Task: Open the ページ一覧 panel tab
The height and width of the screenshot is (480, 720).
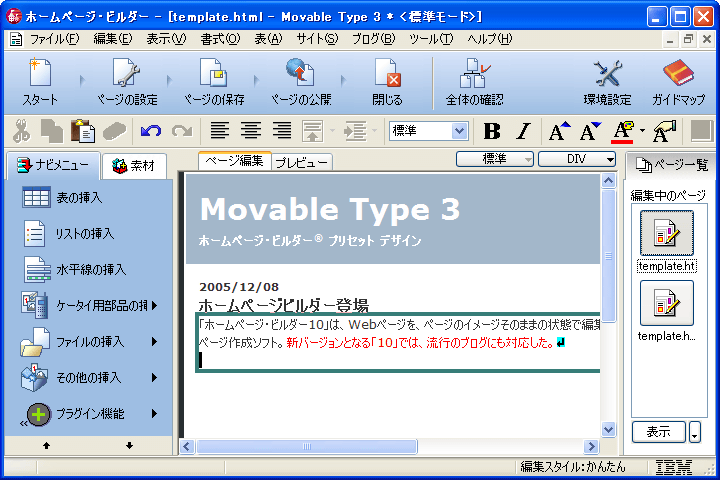Action: 671,164
